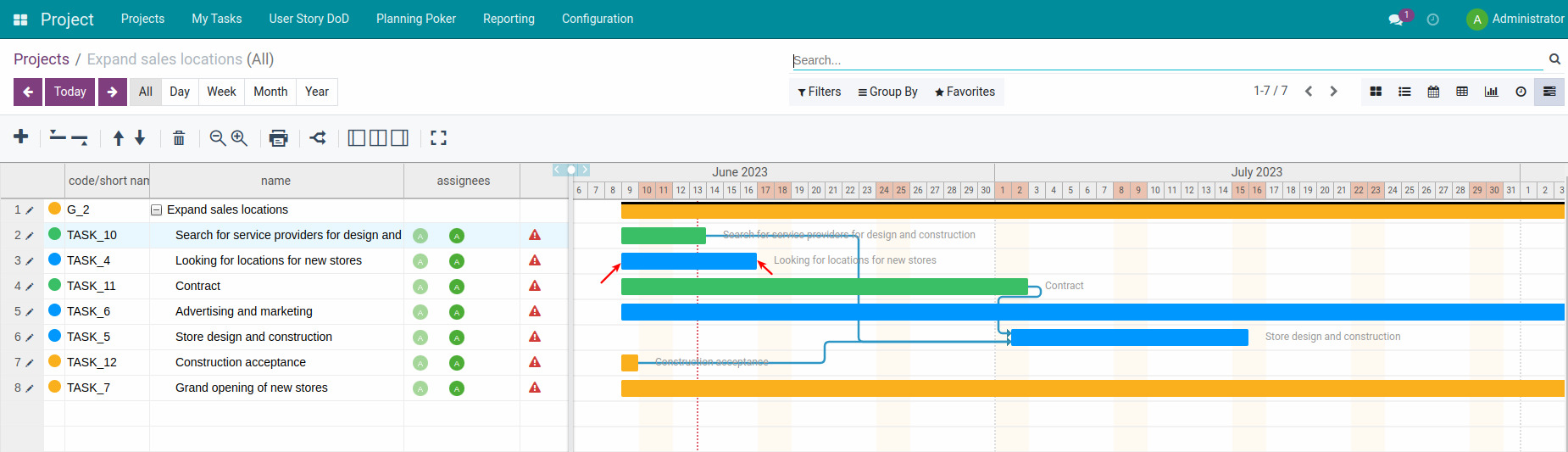The height and width of the screenshot is (452, 1568).
Task: Open the Configuration menu
Action: coord(598,19)
